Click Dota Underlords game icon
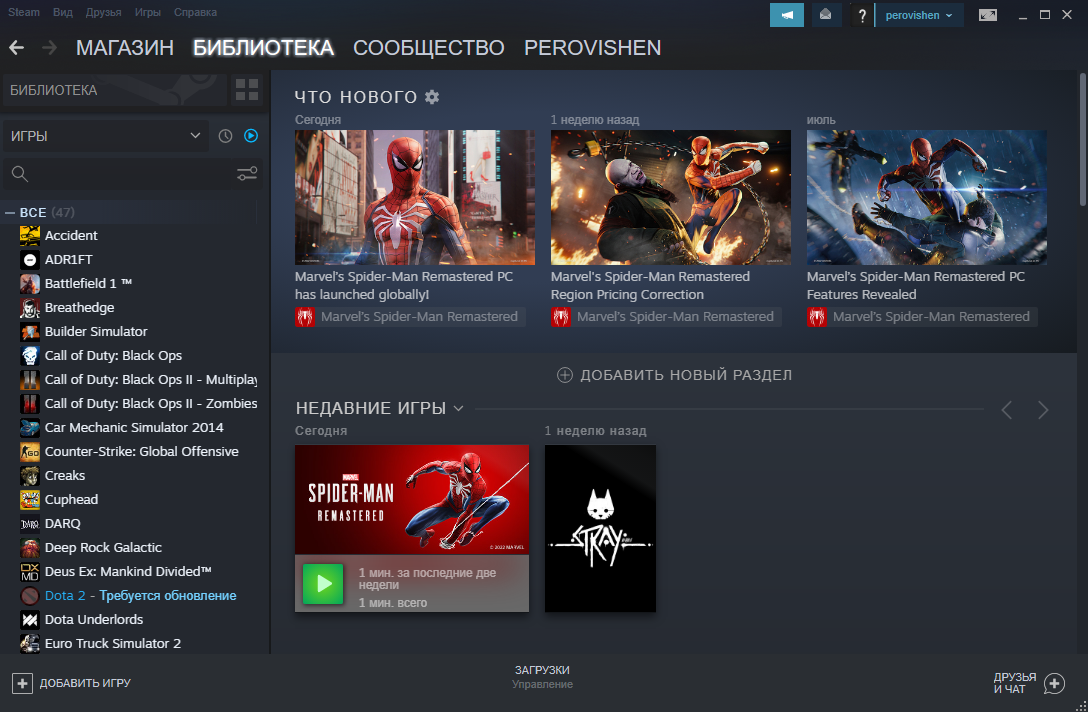1088x712 pixels. pyautogui.click(x=30, y=620)
